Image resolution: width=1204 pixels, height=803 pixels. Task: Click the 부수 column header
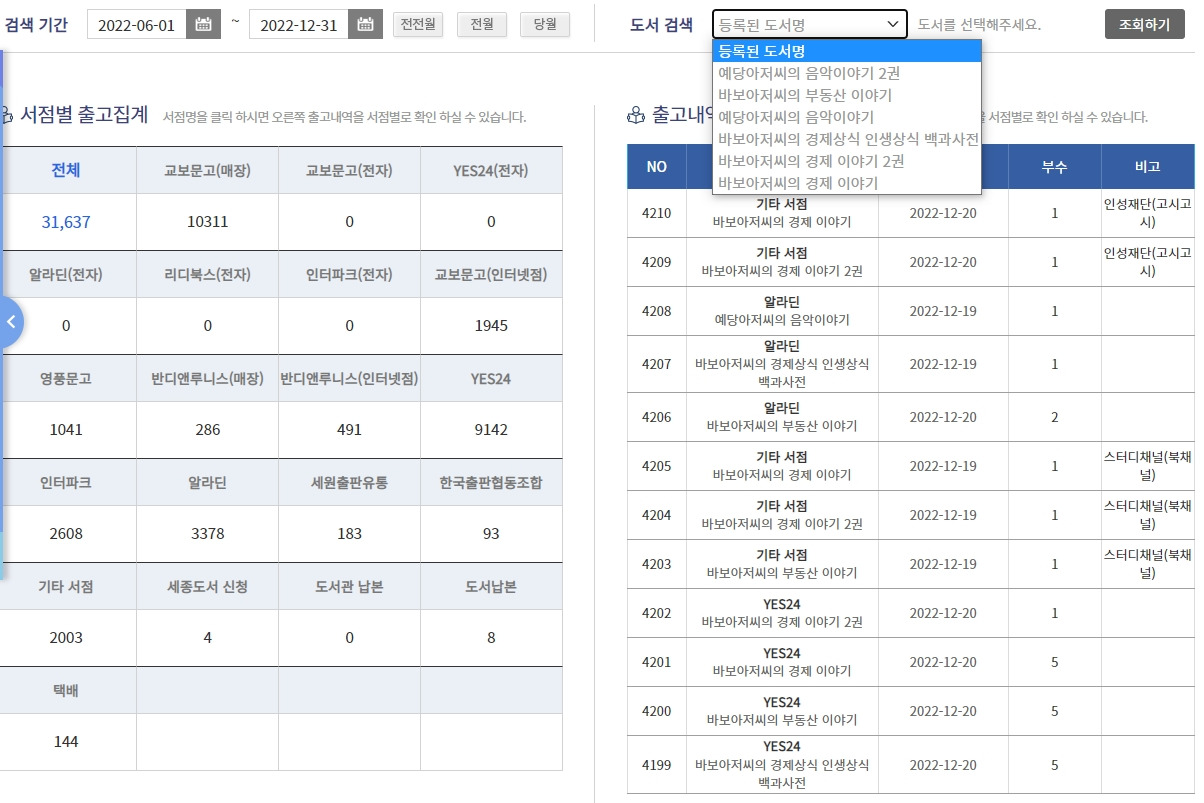[1054, 167]
